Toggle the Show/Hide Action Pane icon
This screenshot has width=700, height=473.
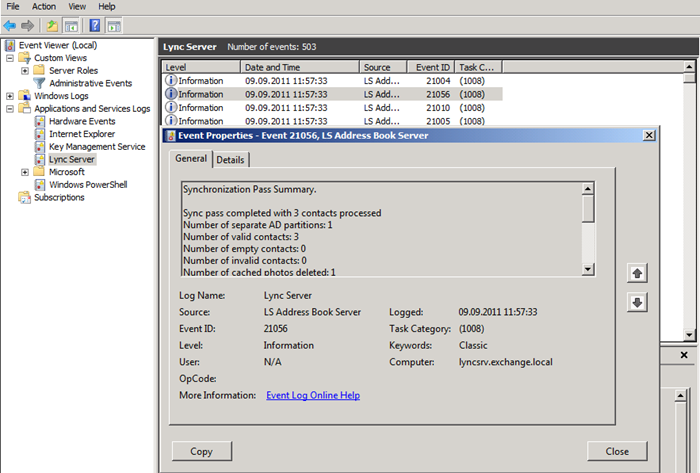coord(114,26)
